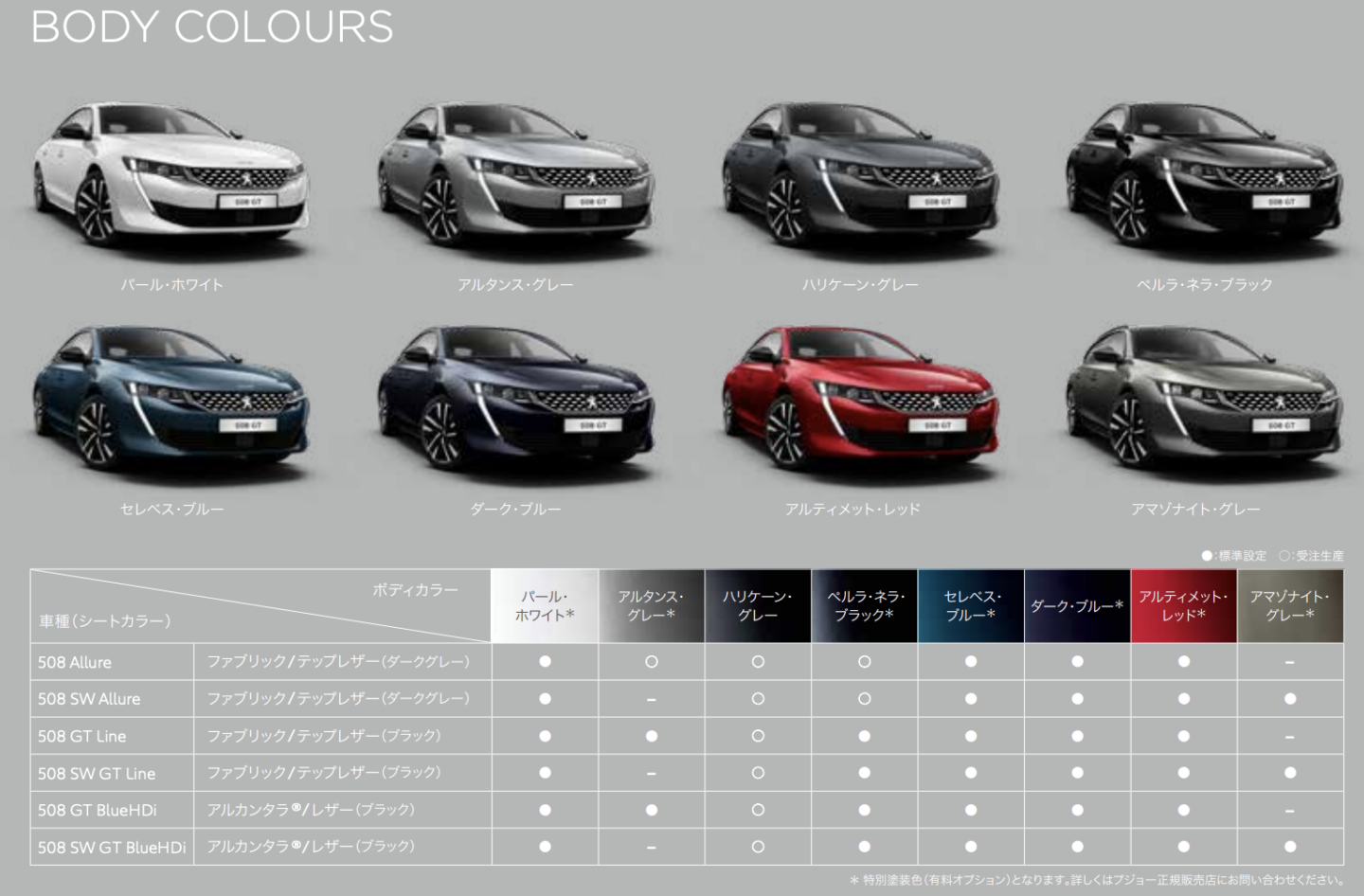The height and width of the screenshot is (896, 1364).
Task: Click 508 GT BlueHDi seat colour アルカンタラ/レザー(ブラック)
Action: 311,809
